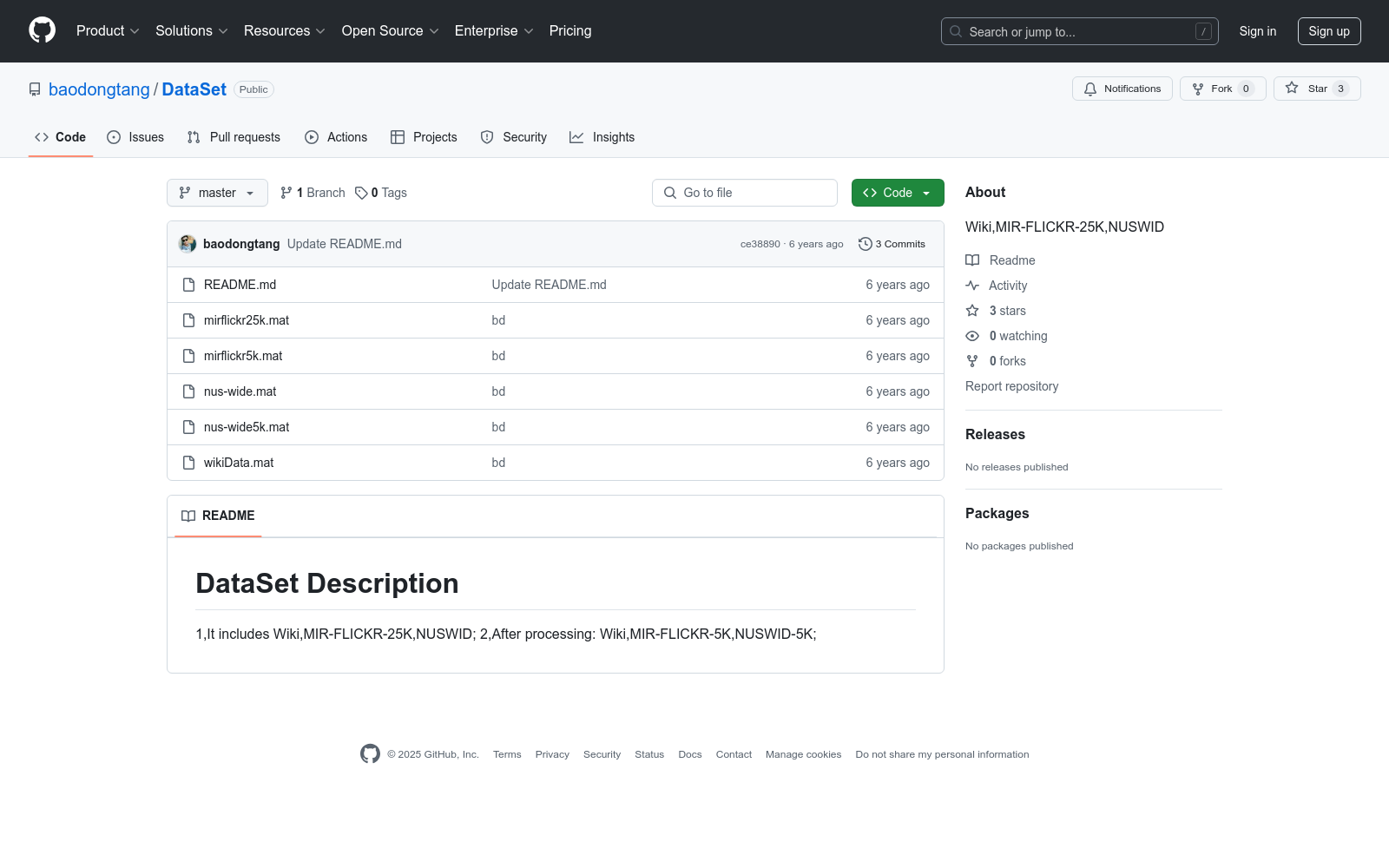Click the book icon beside Readme link
This screenshot has width=1389, height=868.
(972, 260)
